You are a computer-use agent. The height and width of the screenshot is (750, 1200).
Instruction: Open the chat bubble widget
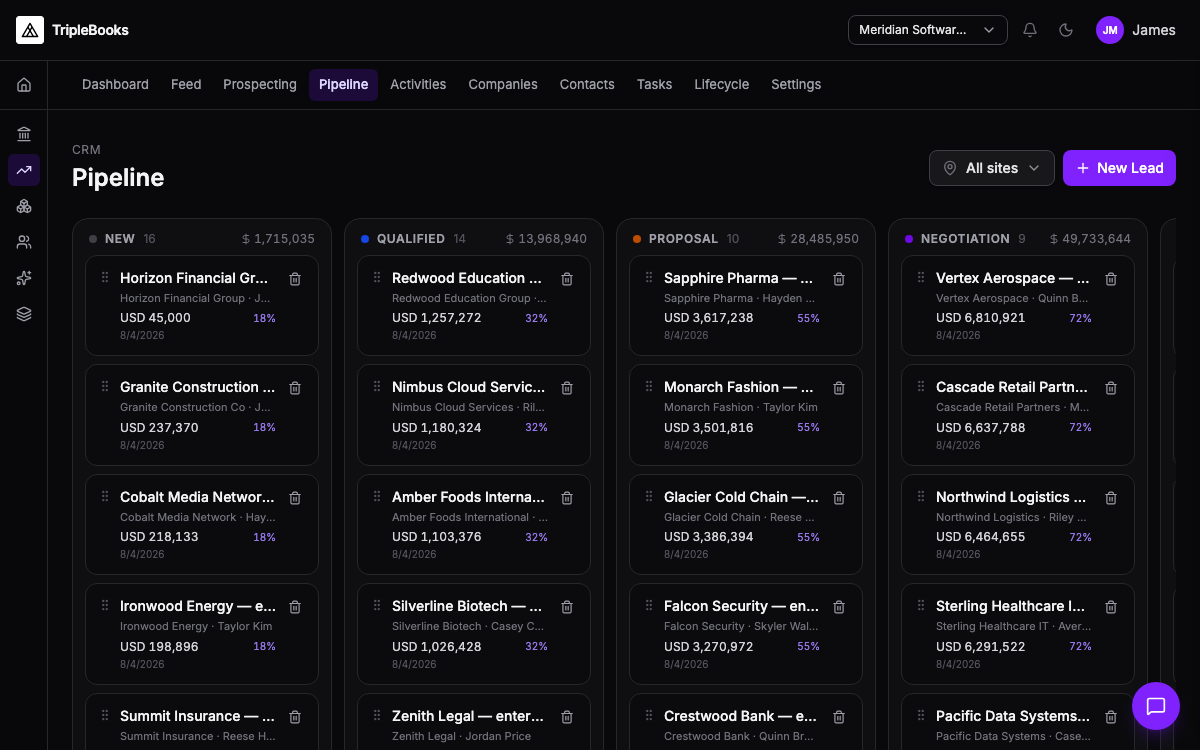coord(1156,706)
